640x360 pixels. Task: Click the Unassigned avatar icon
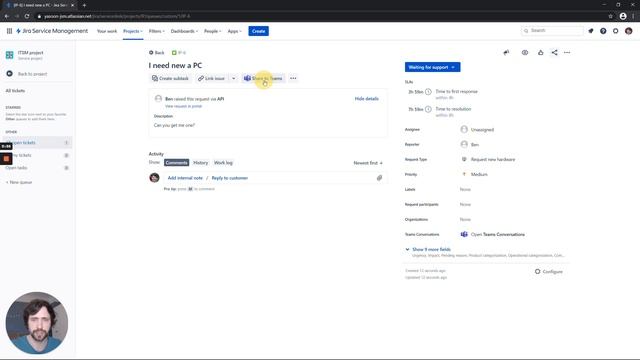coord(464,129)
